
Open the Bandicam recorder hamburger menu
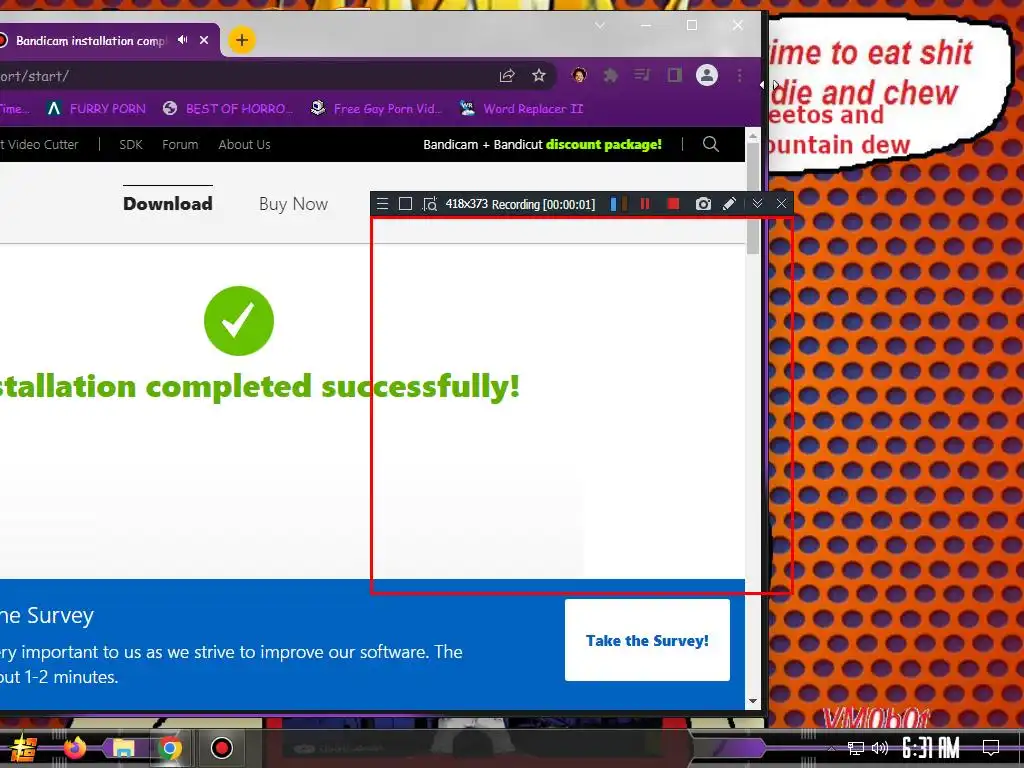coord(383,204)
